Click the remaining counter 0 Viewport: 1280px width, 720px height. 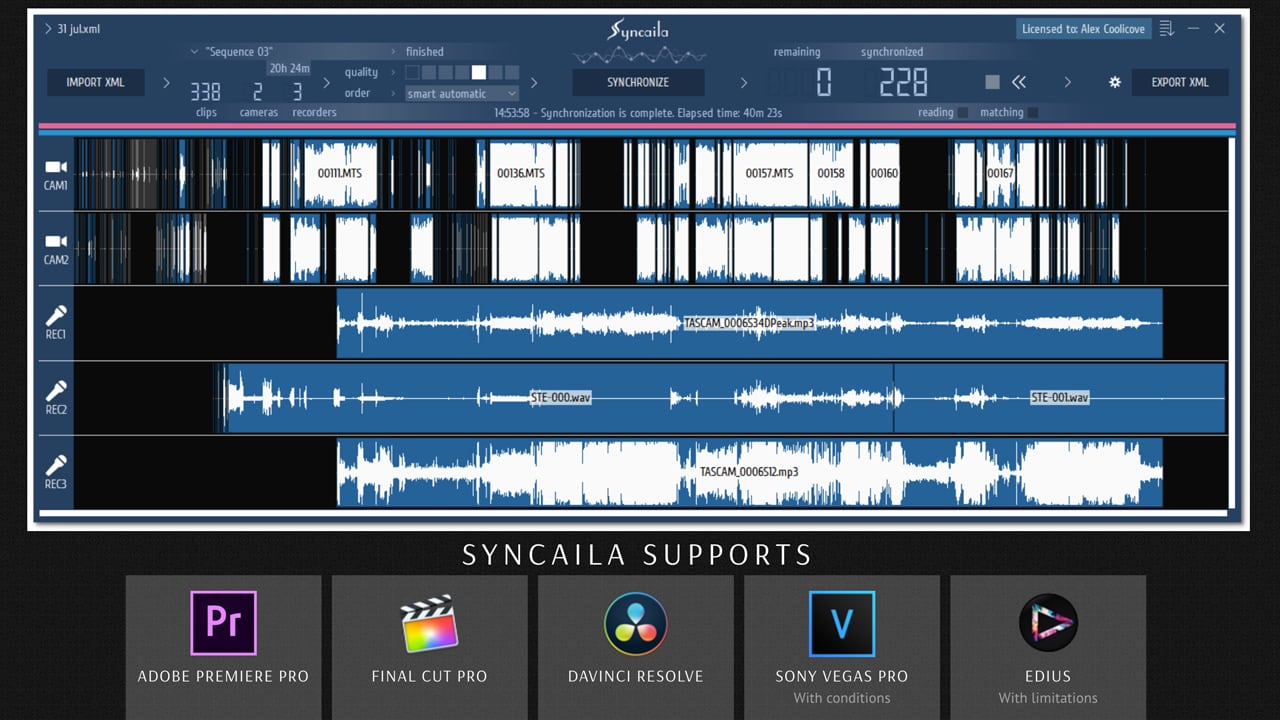pyautogui.click(x=823, y=82)
